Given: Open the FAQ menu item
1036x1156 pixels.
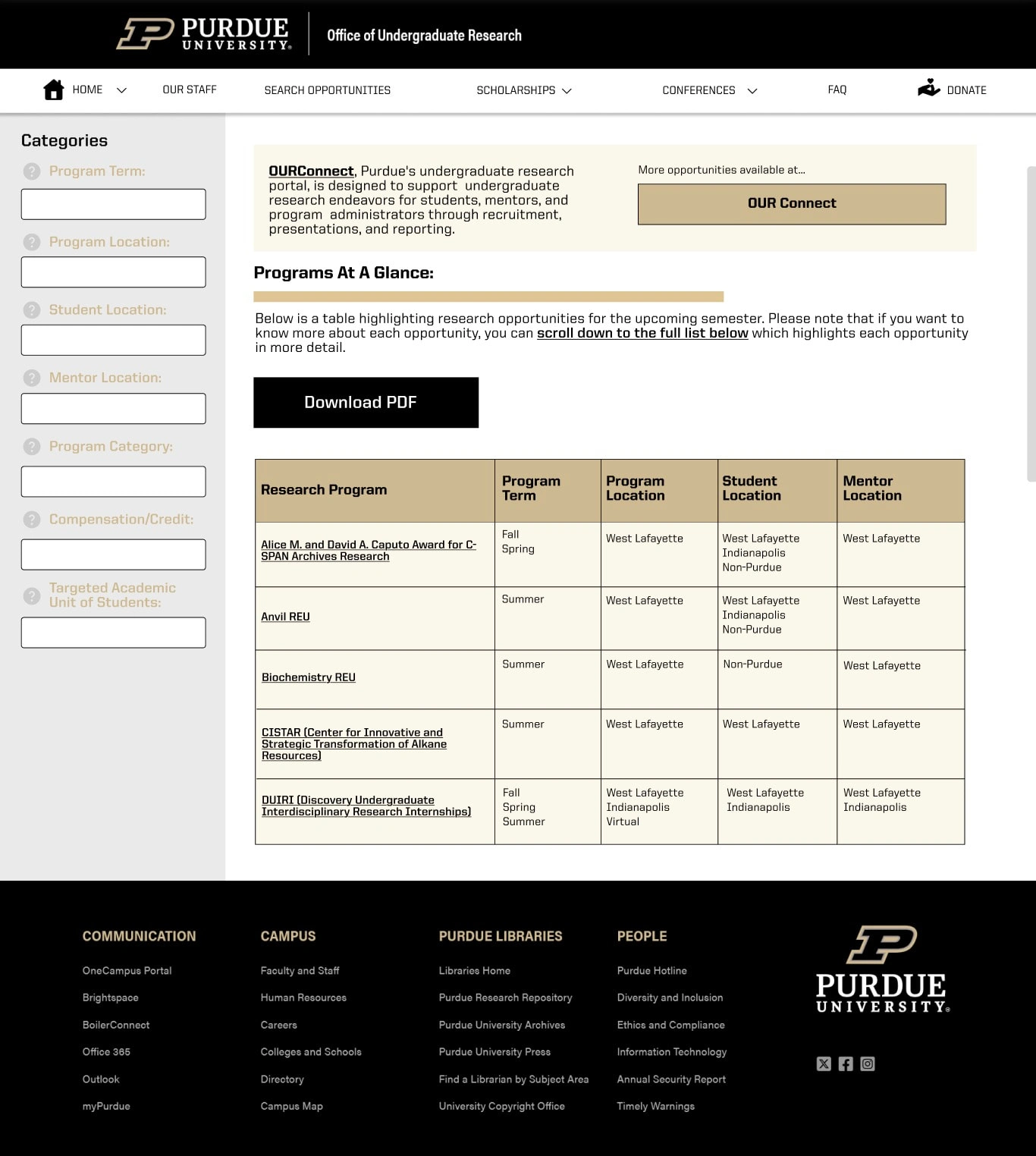Looking at the screenshot, I should (x=837, y=90).
